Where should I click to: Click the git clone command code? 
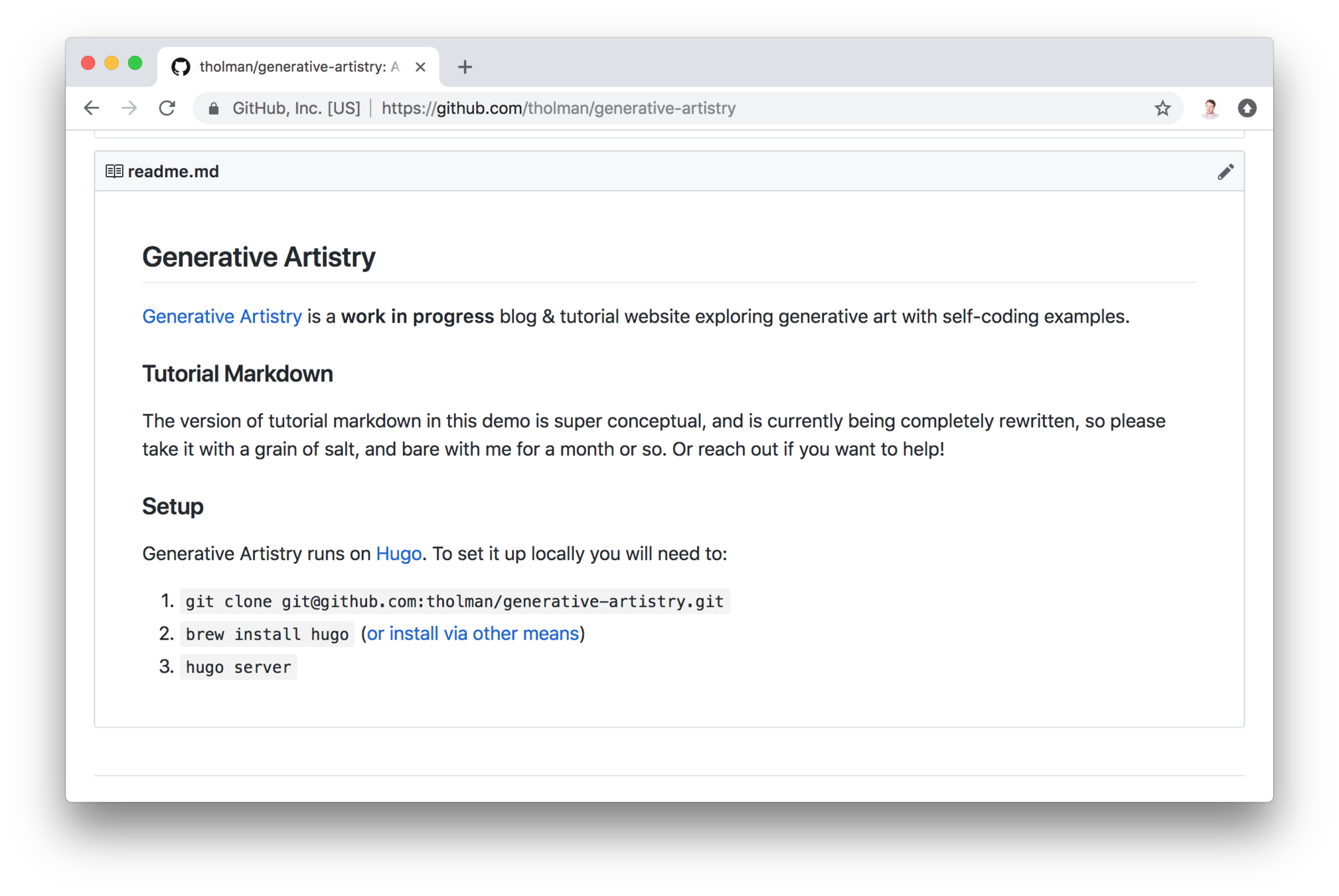454,601
